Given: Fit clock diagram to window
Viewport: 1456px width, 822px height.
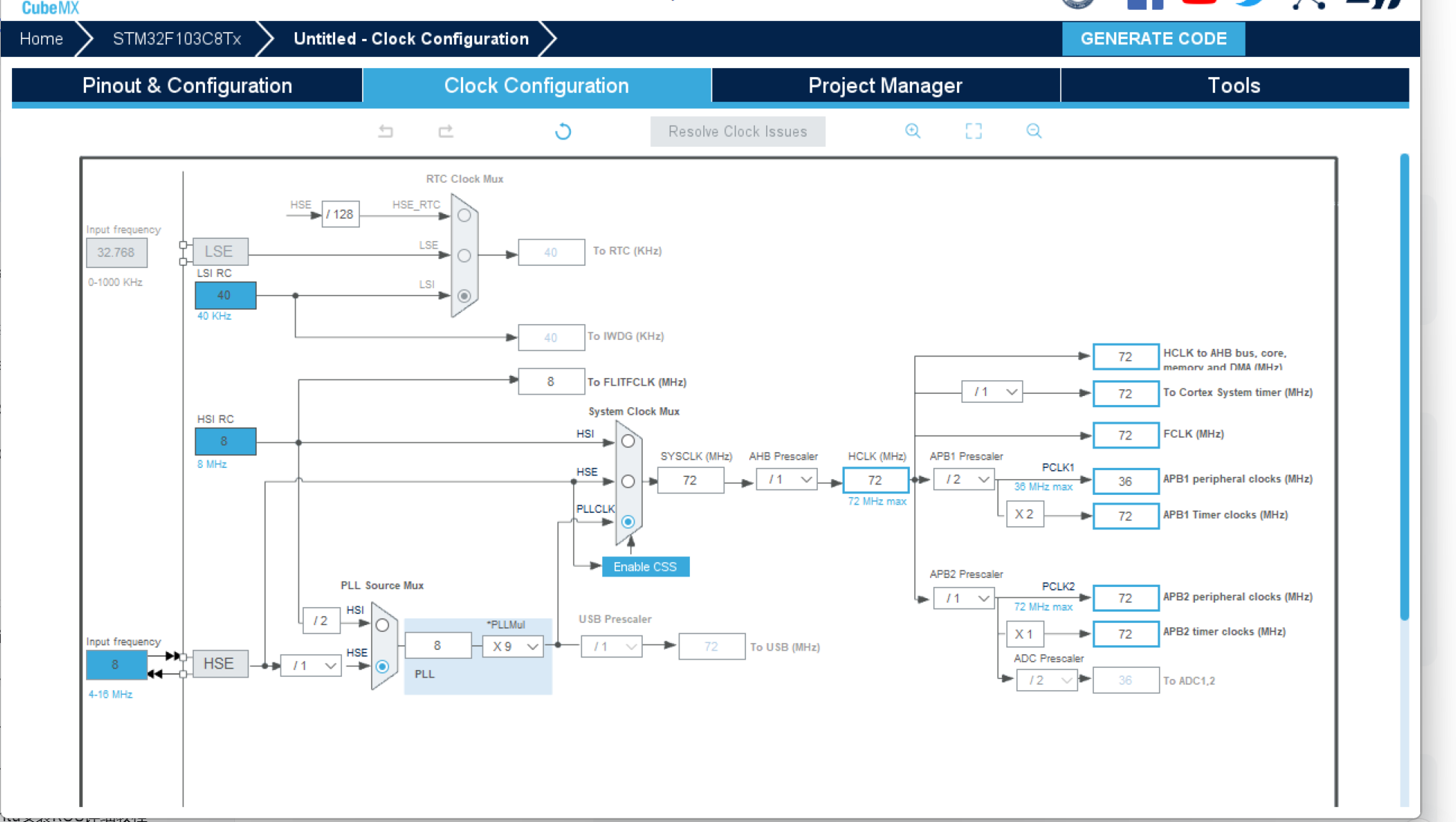Looking at the screenshot, I should coord(973,131).
